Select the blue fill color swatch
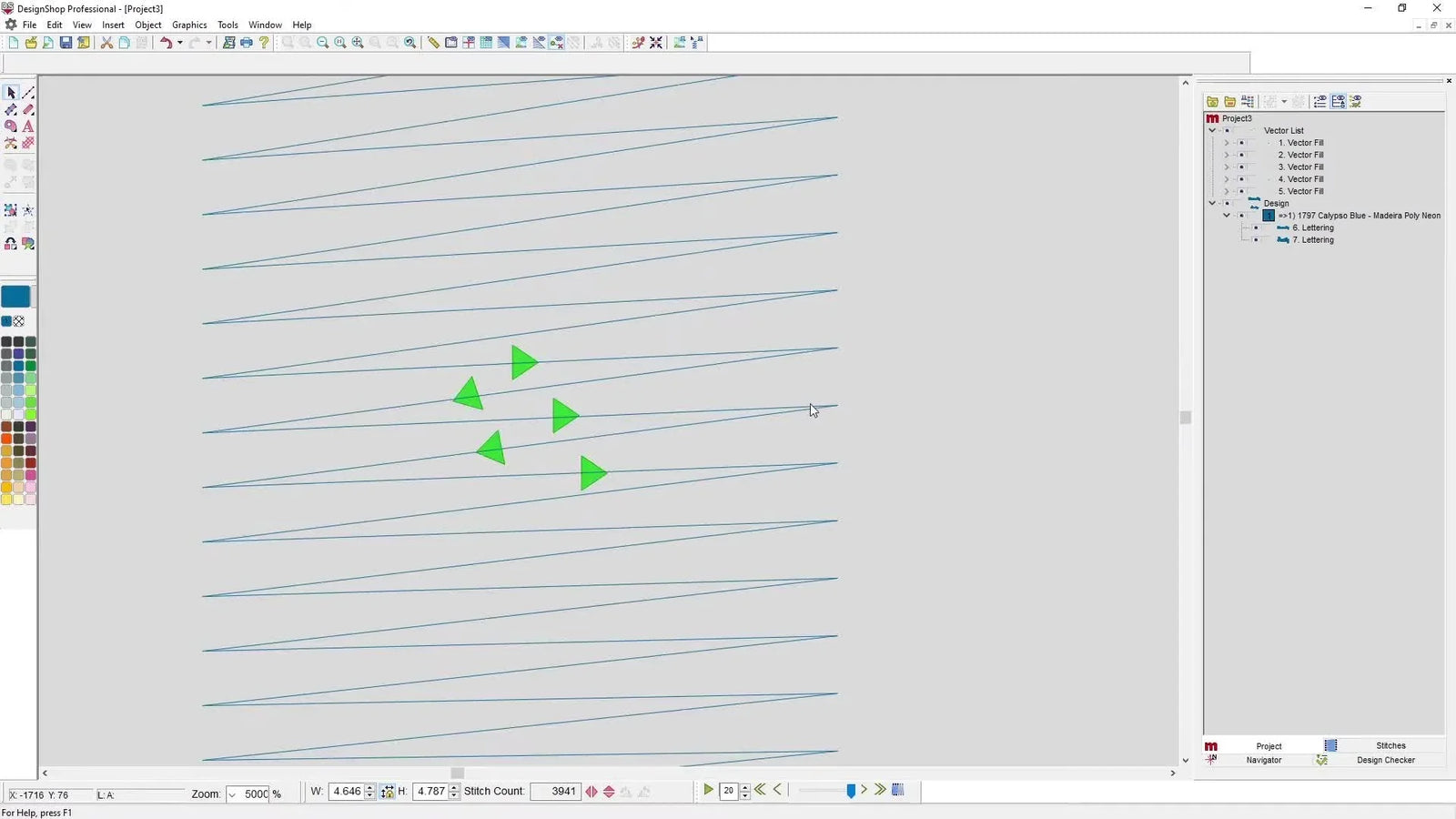Screen dimensions: 1456x819 tap(16, 296)
